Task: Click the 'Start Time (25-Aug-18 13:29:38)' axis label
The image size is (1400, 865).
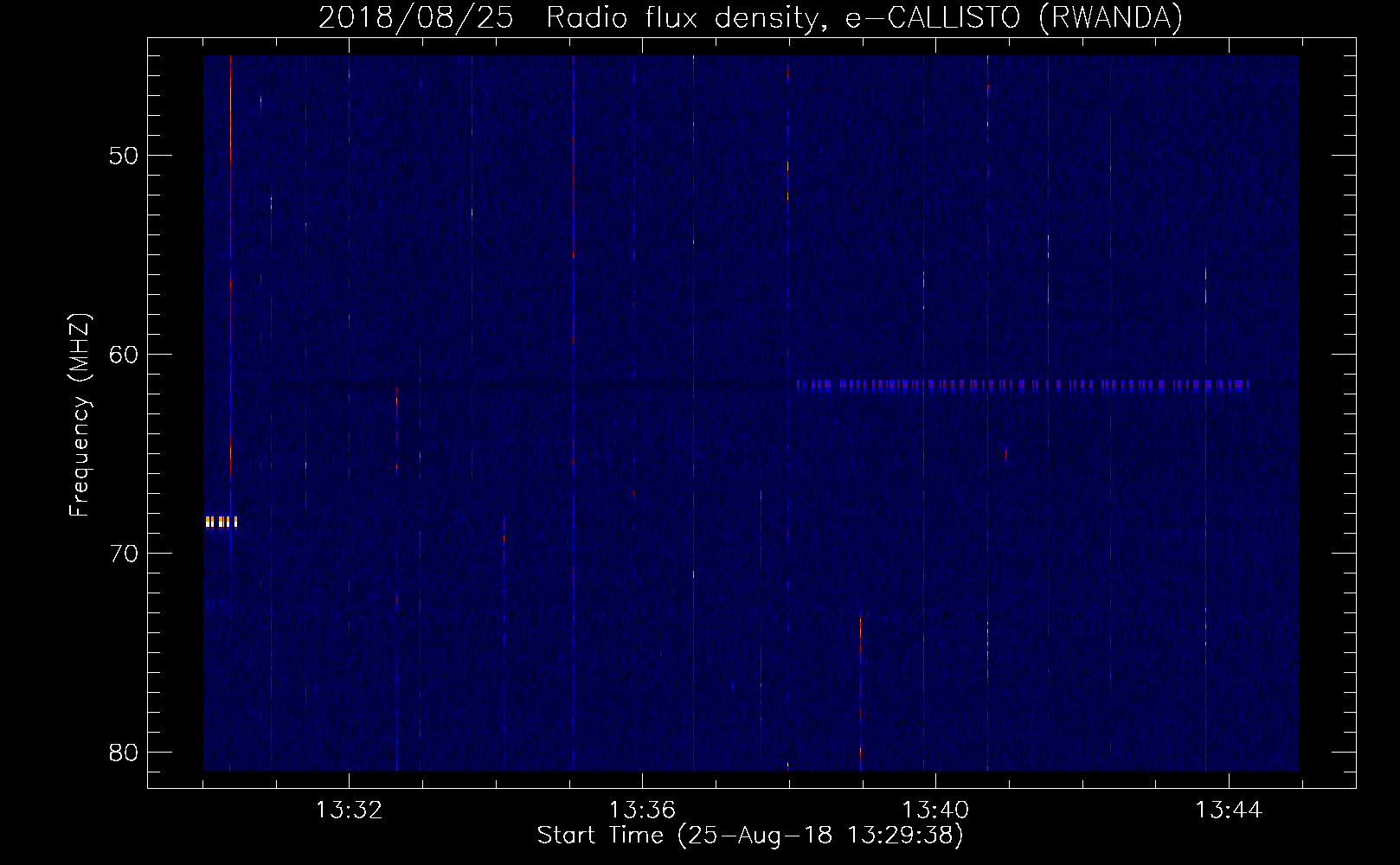Action: (750, 836)
